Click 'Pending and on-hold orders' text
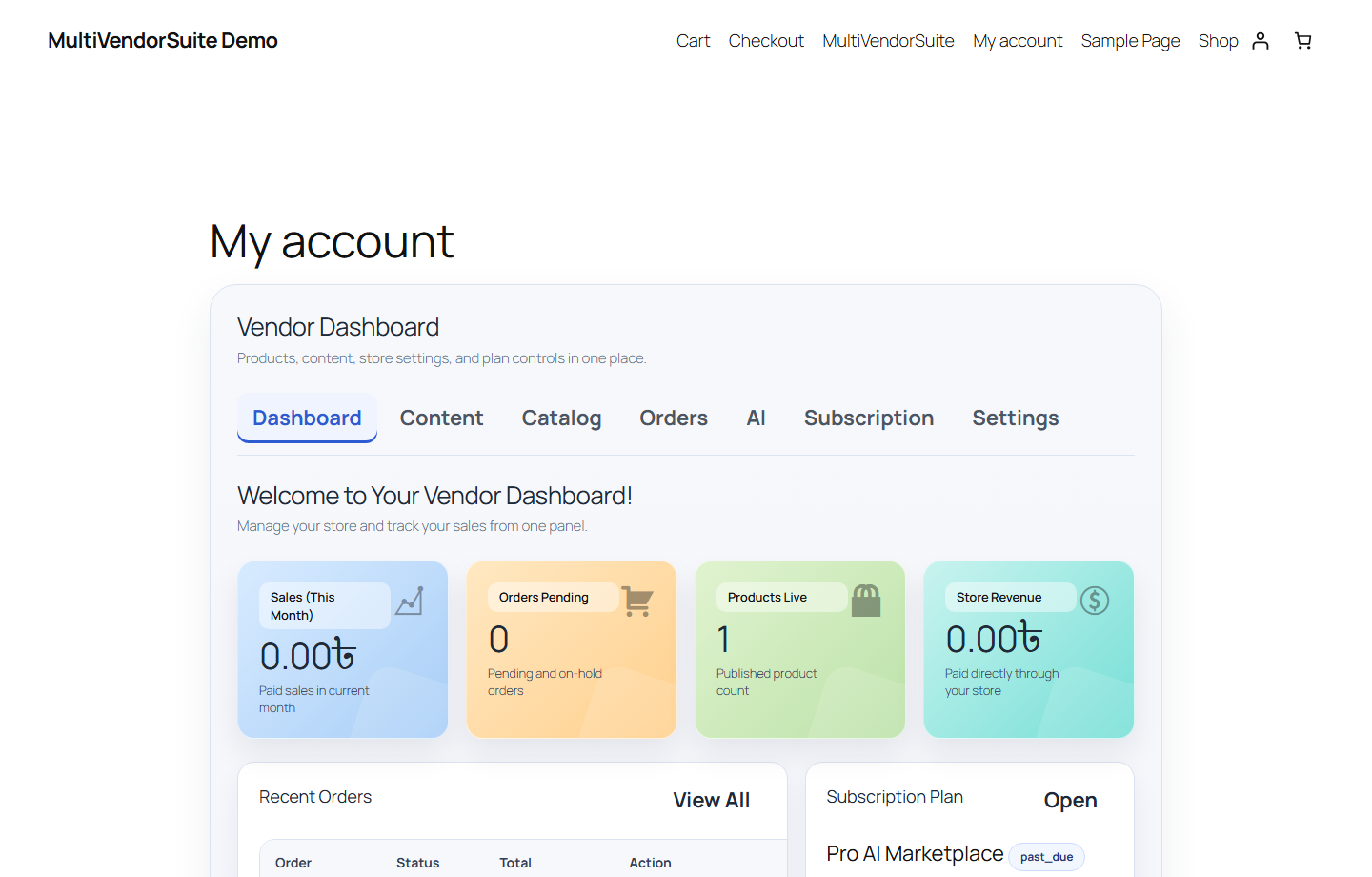1372x877 pixels. [x=545, y=682]
